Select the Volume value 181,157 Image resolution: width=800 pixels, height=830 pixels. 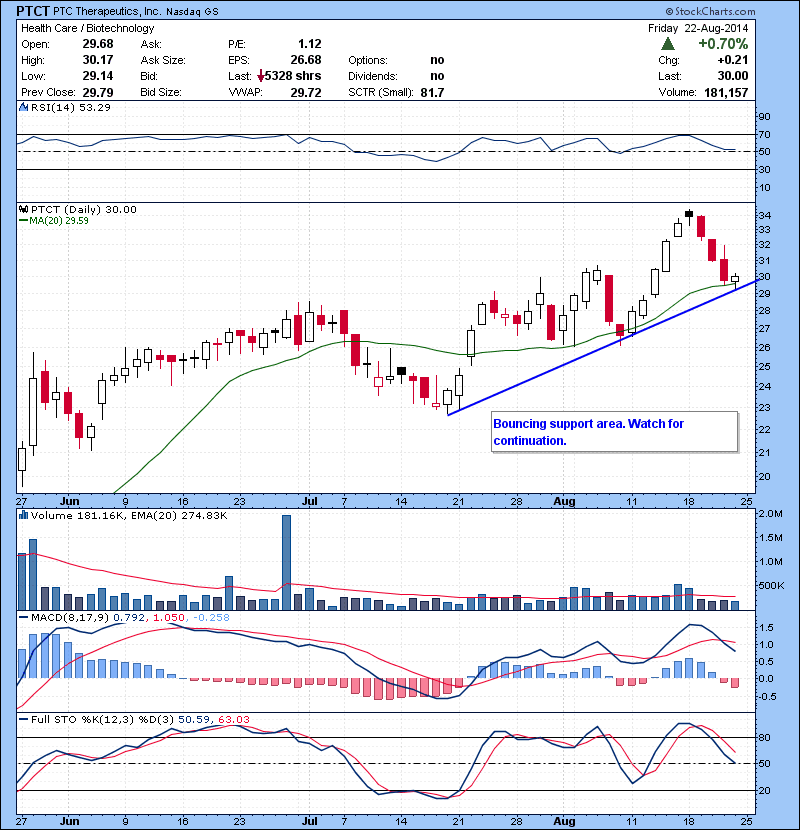coord(726,93)
